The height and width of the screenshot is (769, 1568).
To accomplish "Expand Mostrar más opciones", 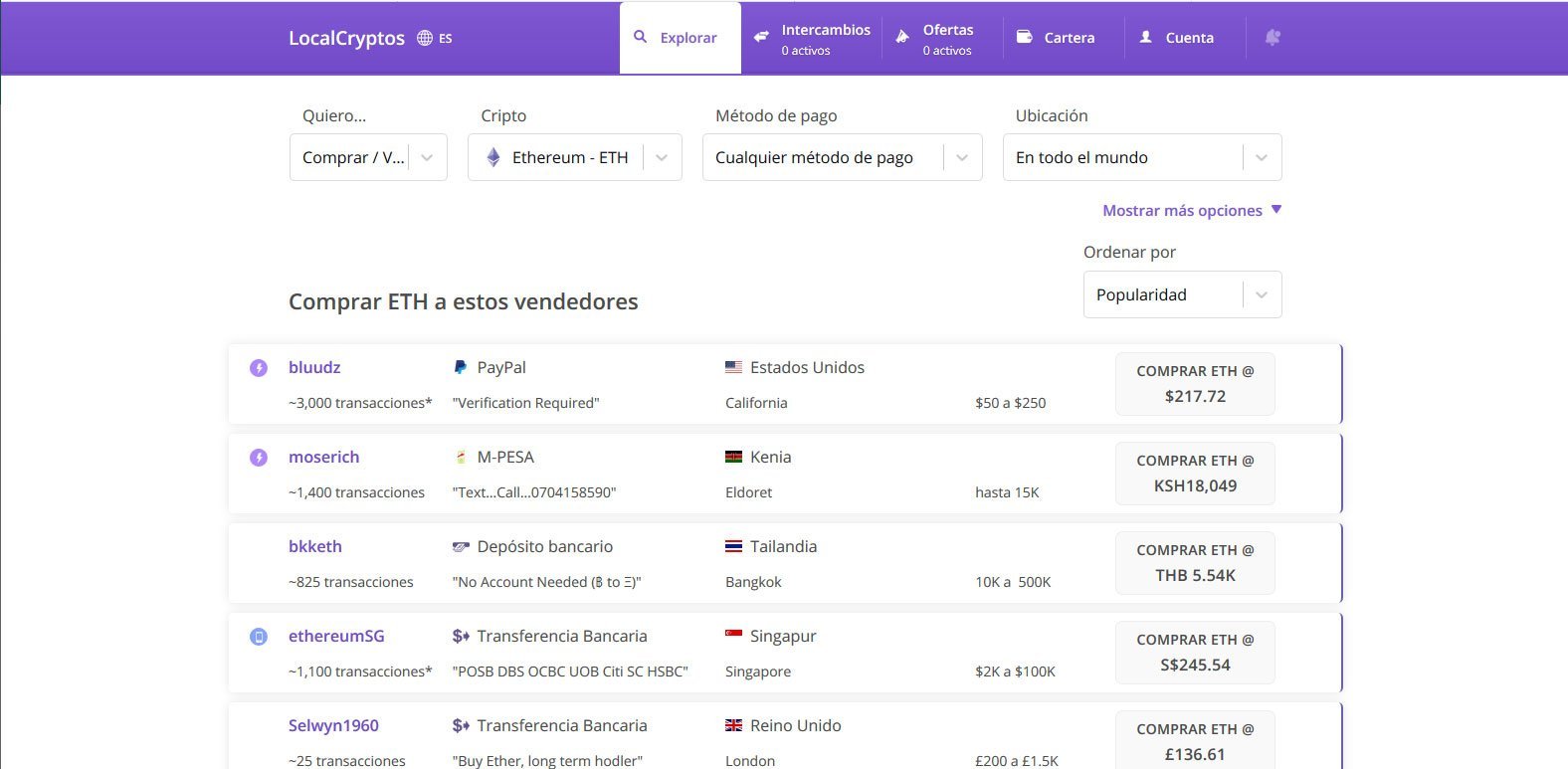I will point(1192,211).
